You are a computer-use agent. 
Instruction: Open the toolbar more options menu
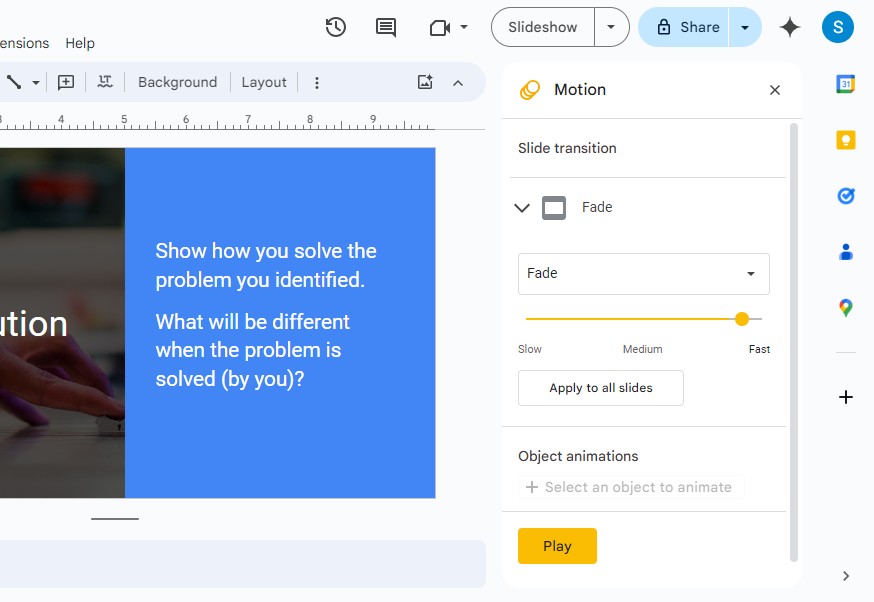(317, 82)
